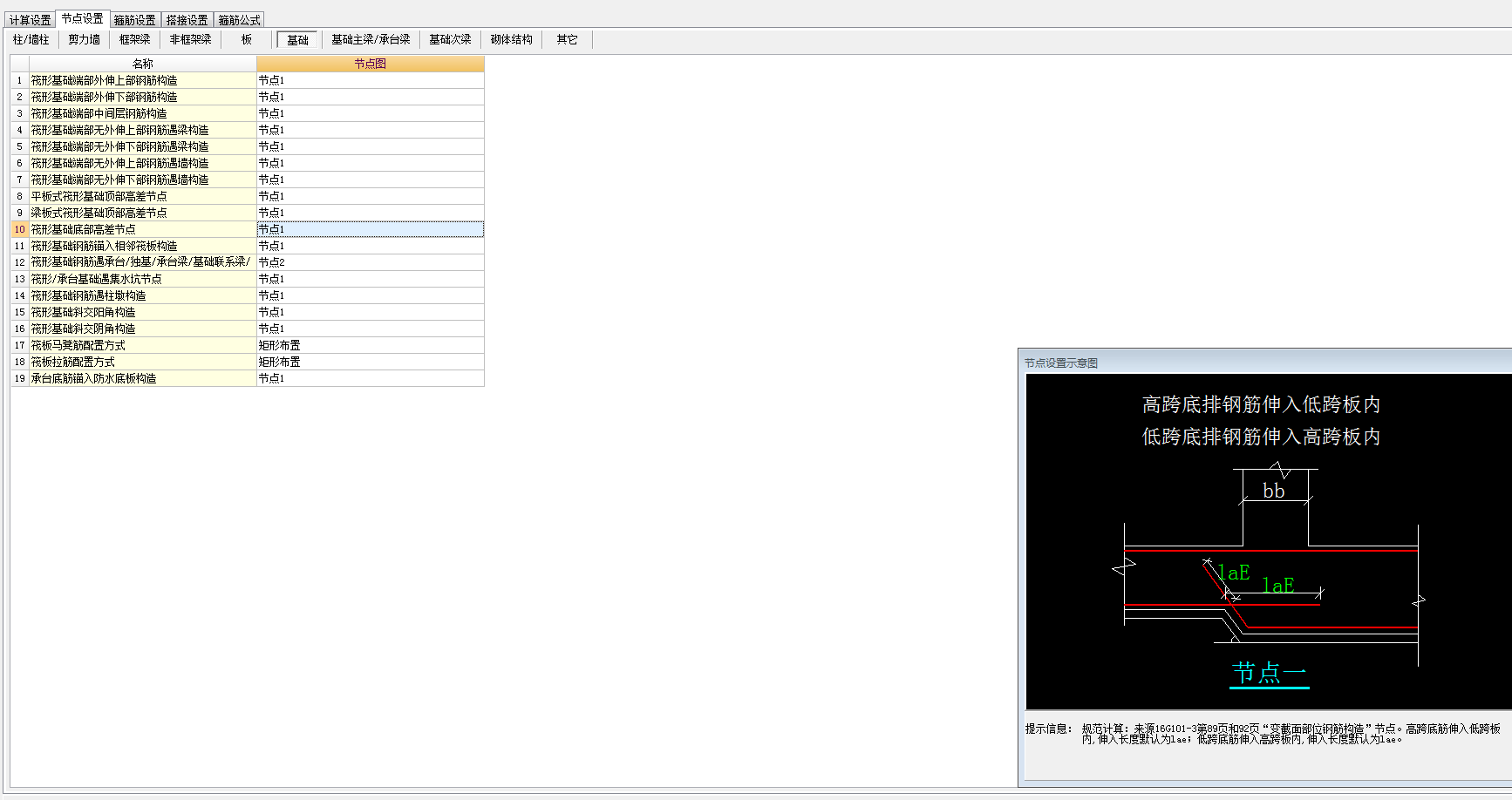This screenshot has height=800, width=1512.
Task: Select row 筏形/承台基础遇集水坑节点
Action: [143, 279]
